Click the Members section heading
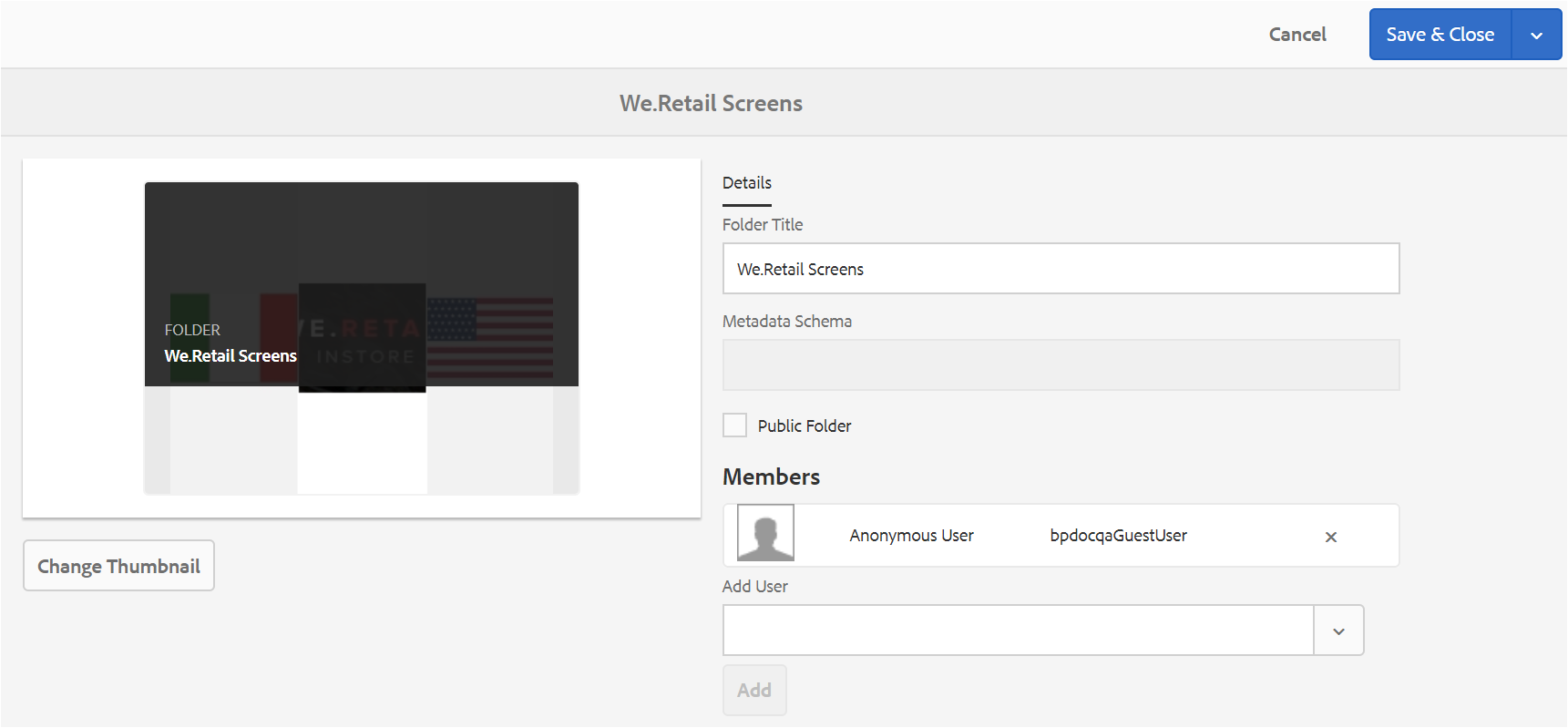The image size is (1568, 728). point(771,477)
